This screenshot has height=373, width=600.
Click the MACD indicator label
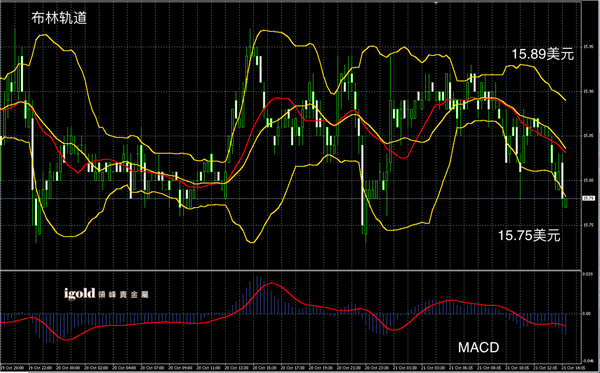coord(479,347)
